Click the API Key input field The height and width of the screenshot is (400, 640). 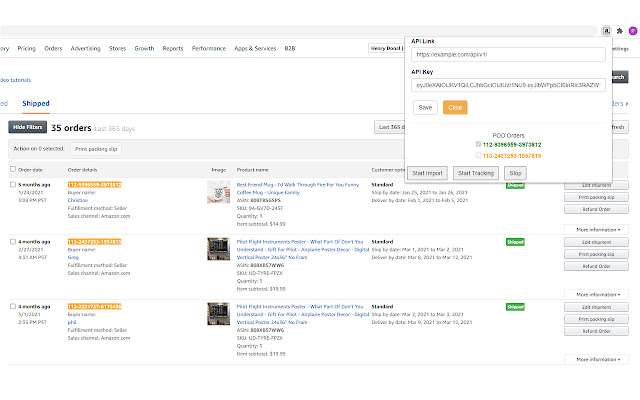click(508, 85)
